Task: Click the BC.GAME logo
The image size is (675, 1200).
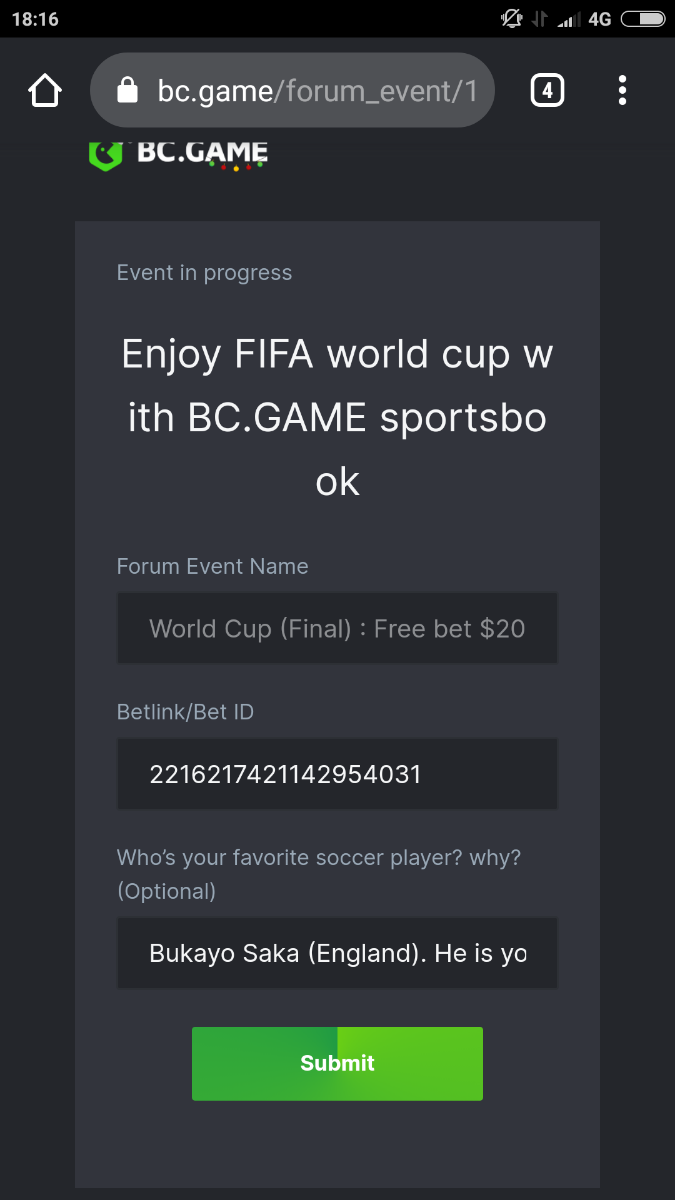Action: (x=178, y=154)
